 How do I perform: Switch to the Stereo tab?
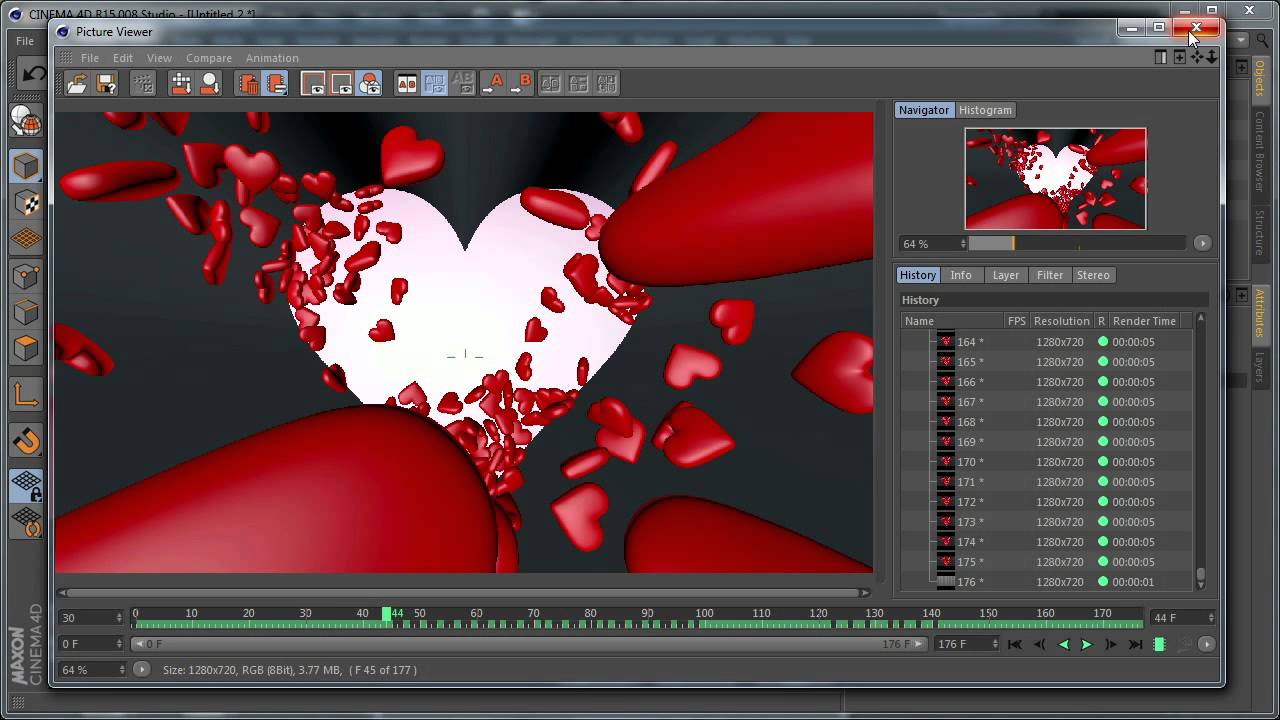coord(1093,275)
